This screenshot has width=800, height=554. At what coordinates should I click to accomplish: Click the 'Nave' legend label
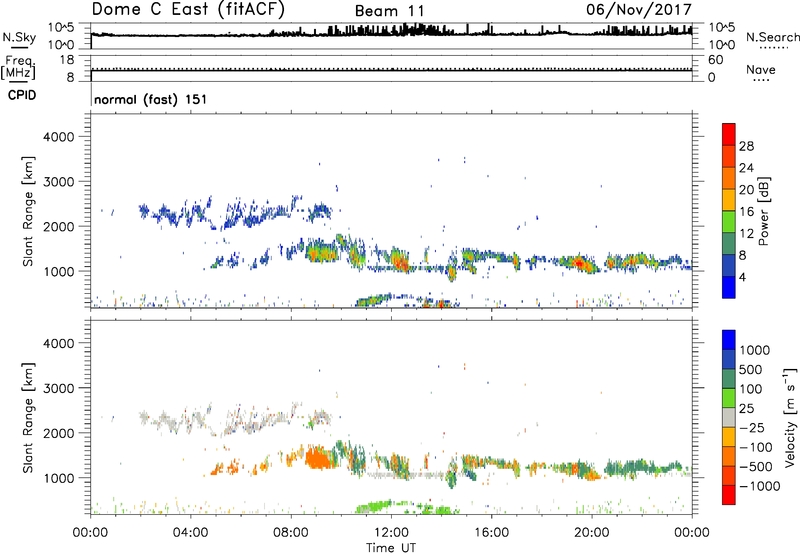[761, 69]
